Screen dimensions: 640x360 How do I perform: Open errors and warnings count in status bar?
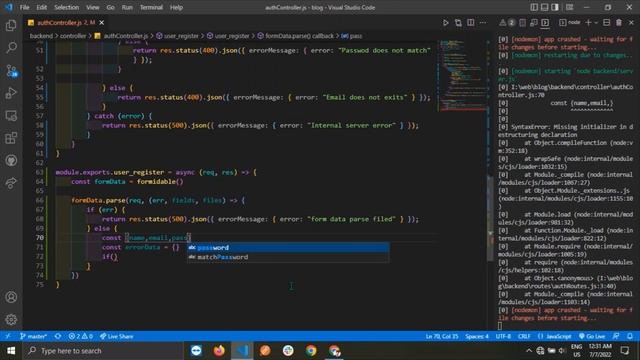tap(80, 336)
